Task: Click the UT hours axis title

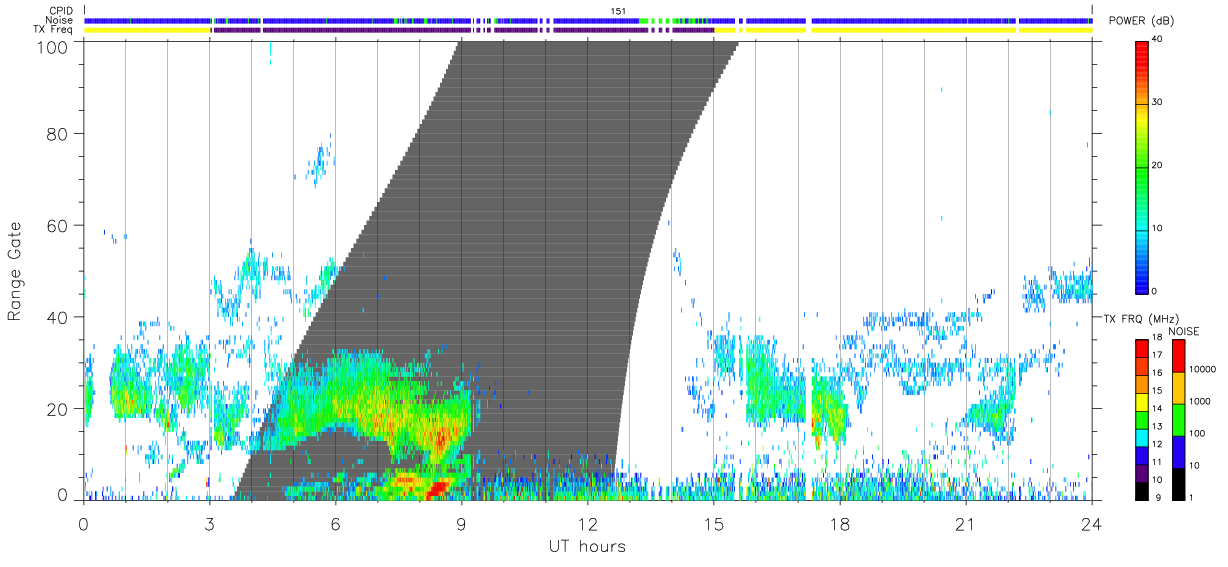Action: (x=586, y=546)
